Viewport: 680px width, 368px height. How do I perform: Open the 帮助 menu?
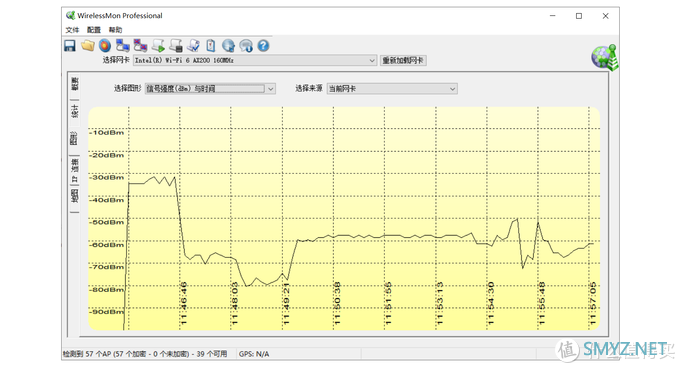click(115, 30)
